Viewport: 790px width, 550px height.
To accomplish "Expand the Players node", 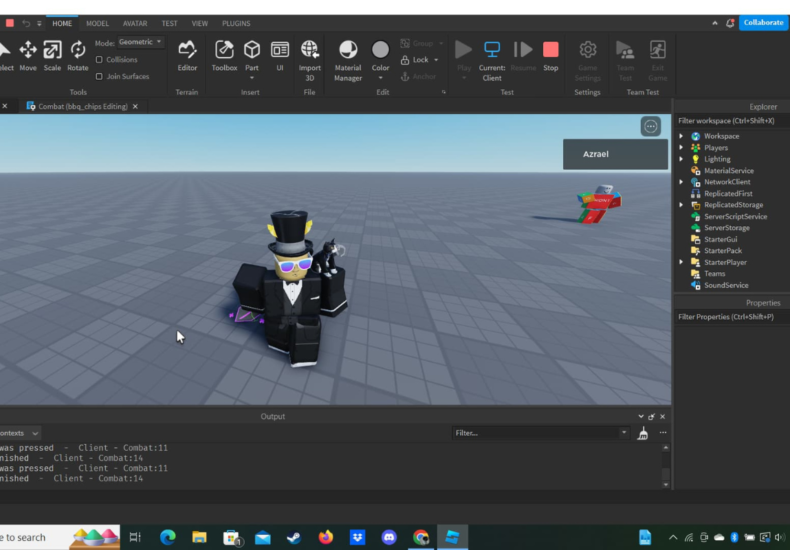I will click(681, 148).
